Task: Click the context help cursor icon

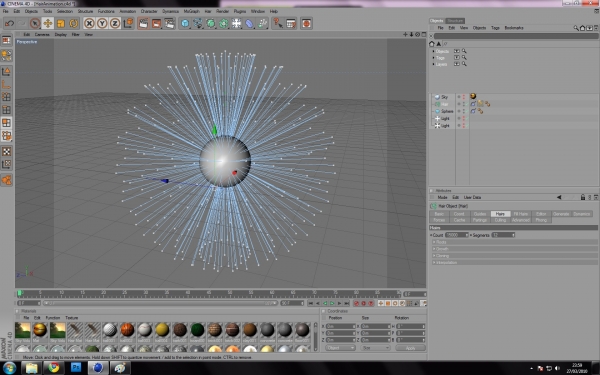Action: point(278,23)
